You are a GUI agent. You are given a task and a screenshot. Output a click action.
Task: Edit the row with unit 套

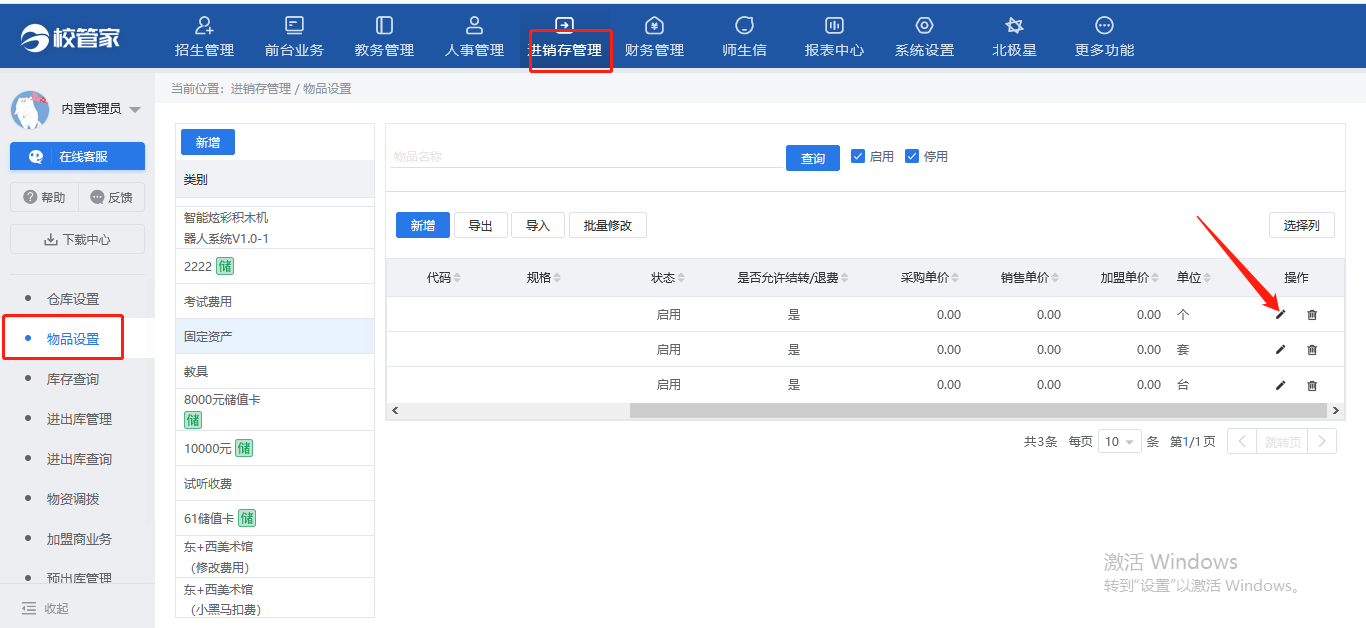coord(1281,350)
